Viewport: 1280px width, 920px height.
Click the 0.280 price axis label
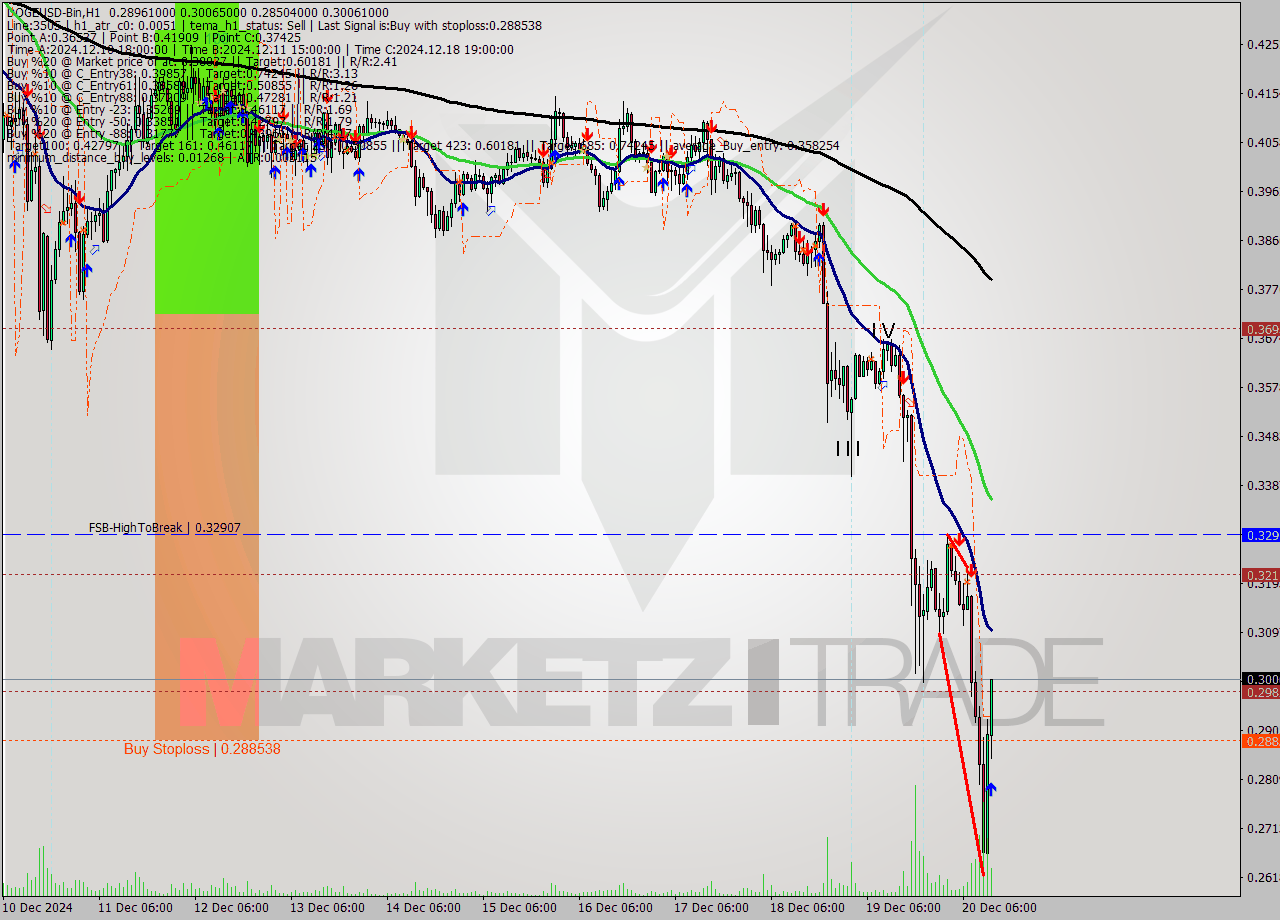(x=1262, y=779)
